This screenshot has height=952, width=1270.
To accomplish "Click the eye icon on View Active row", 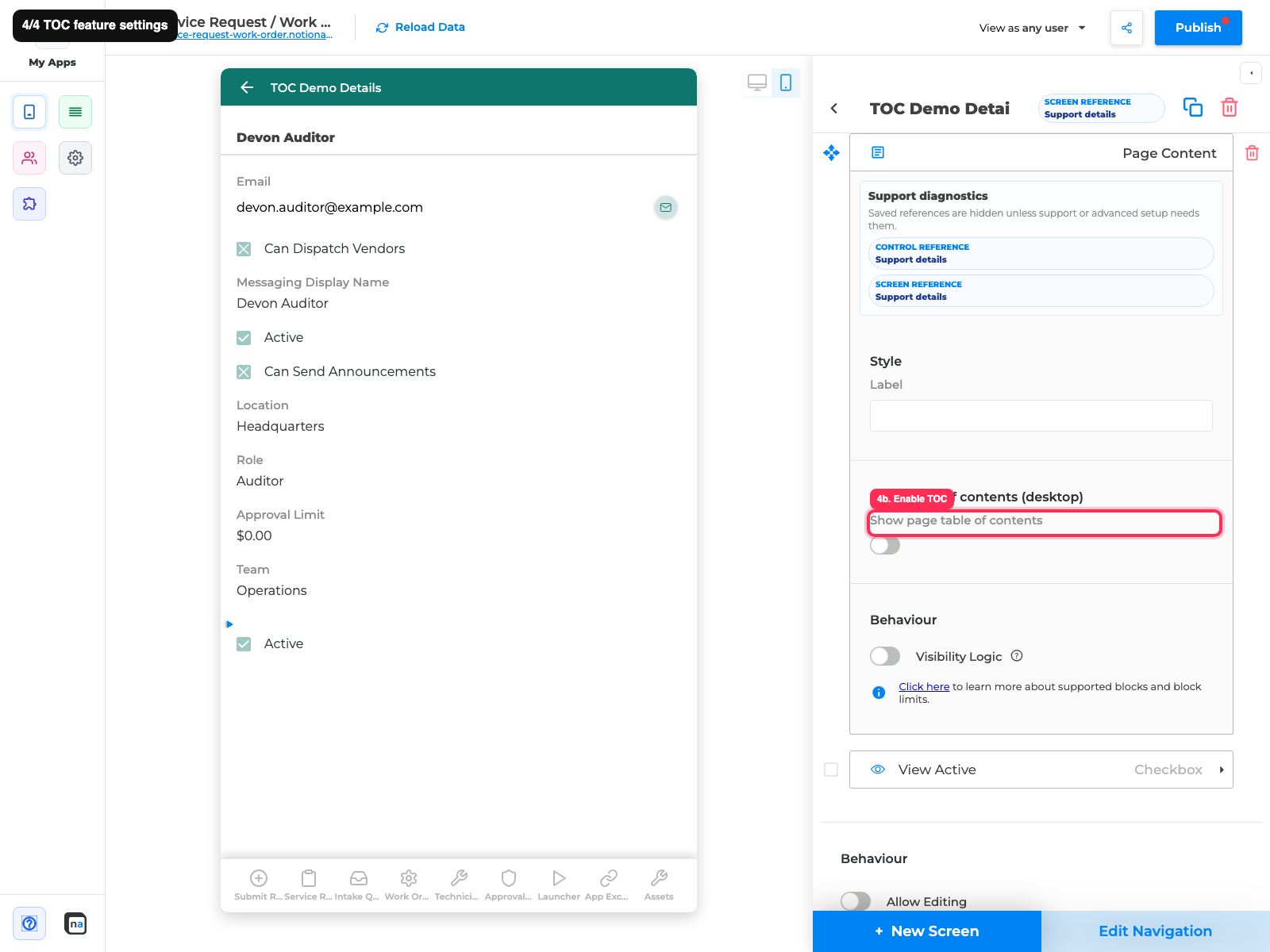I will coord(878,770).
